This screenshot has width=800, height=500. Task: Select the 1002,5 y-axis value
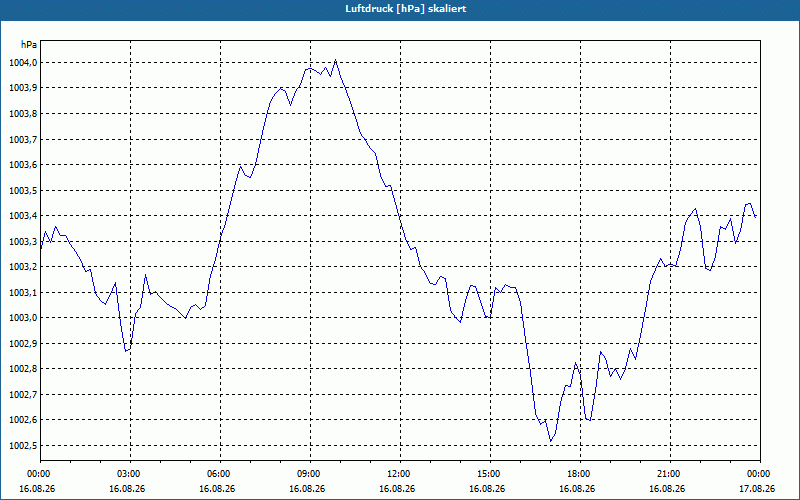point(23,445)
